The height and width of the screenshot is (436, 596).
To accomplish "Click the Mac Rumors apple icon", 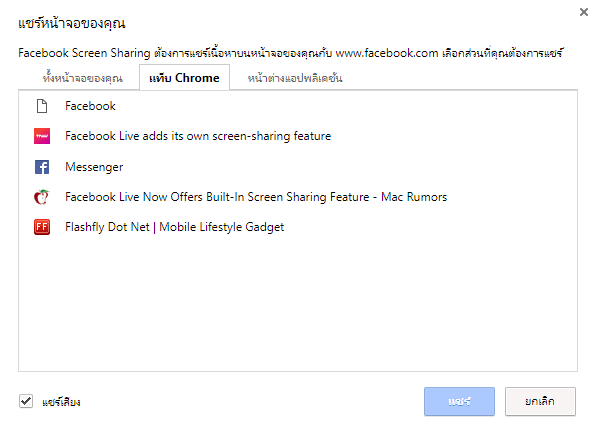I will tap(42, 197).
